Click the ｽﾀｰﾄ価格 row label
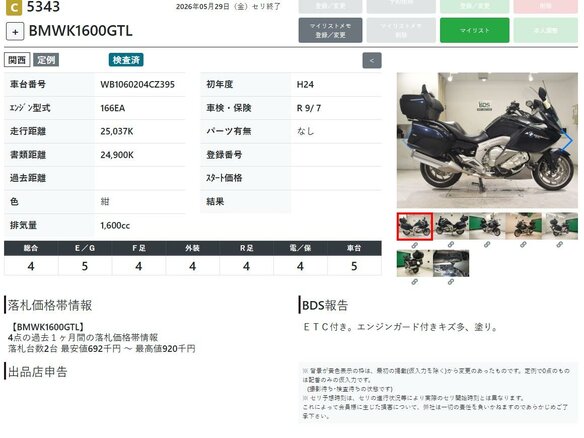 [x=224, y=178]
